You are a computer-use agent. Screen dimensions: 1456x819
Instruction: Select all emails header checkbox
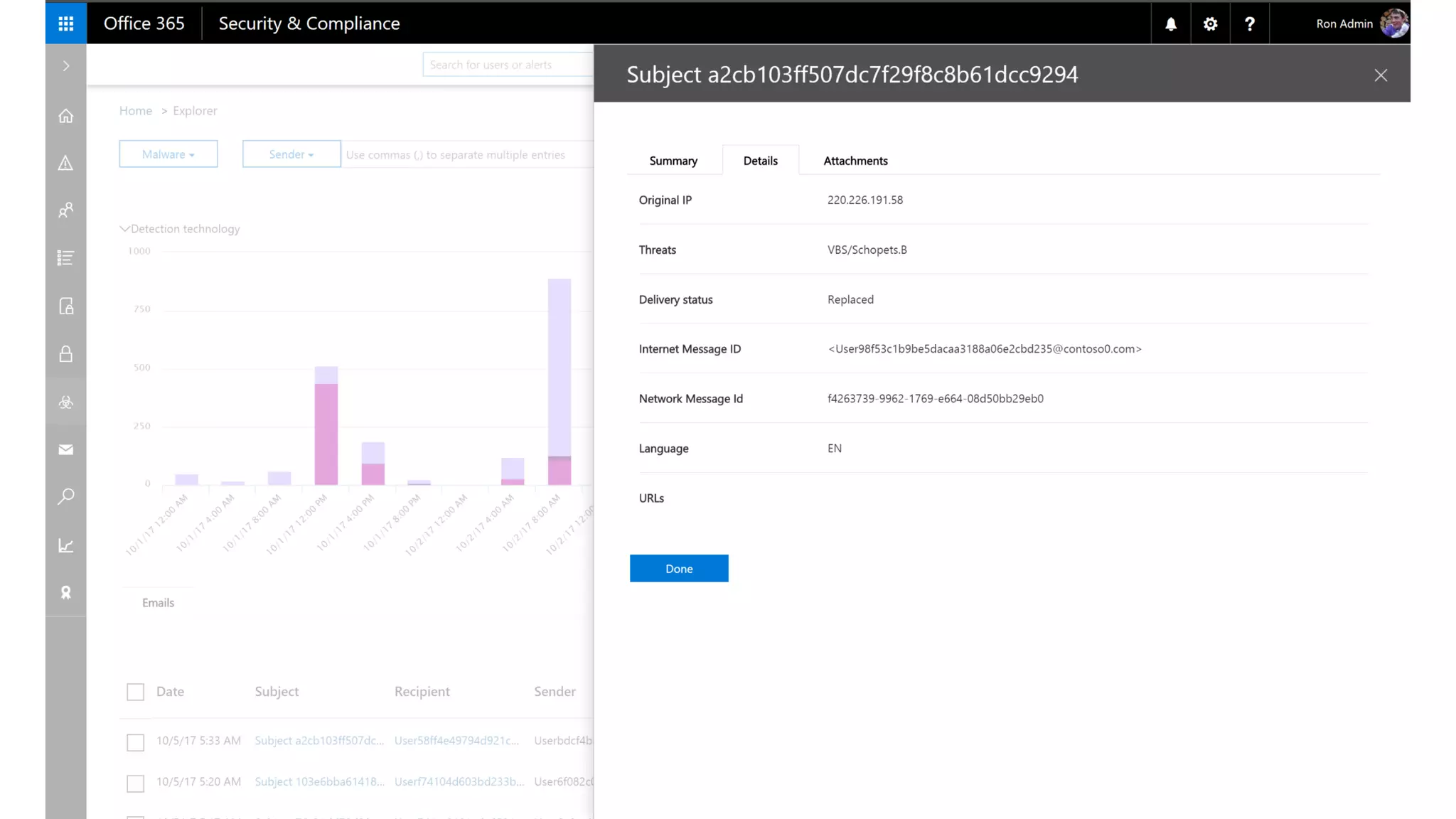tap(135, 692)
